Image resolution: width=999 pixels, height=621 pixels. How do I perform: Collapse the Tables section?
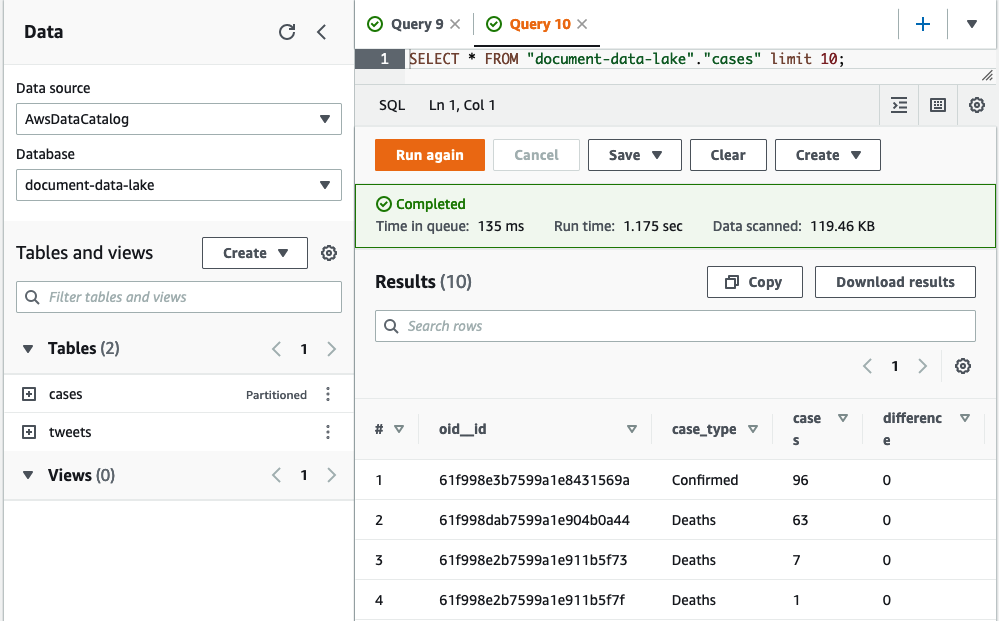[28, 349]
